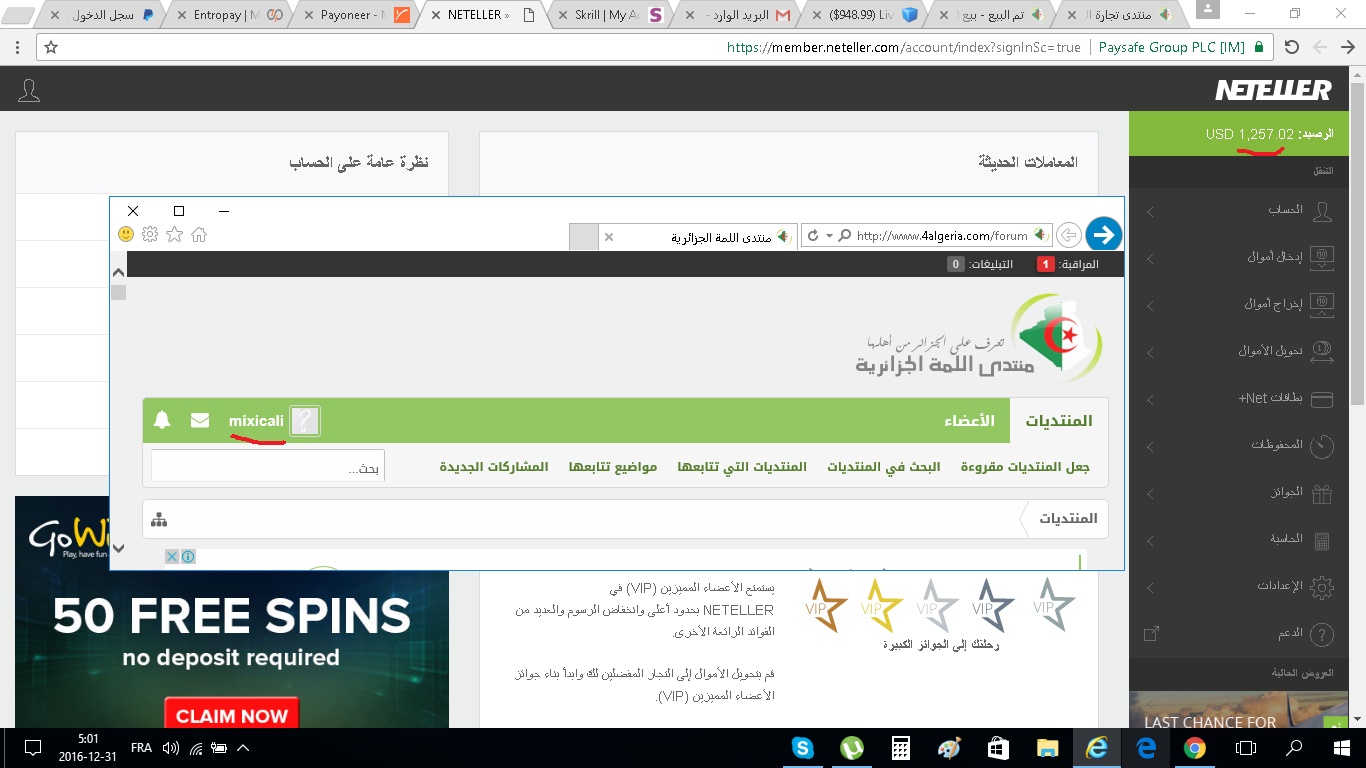Click the forum sitemap tree icon

(x=159, y=519)
